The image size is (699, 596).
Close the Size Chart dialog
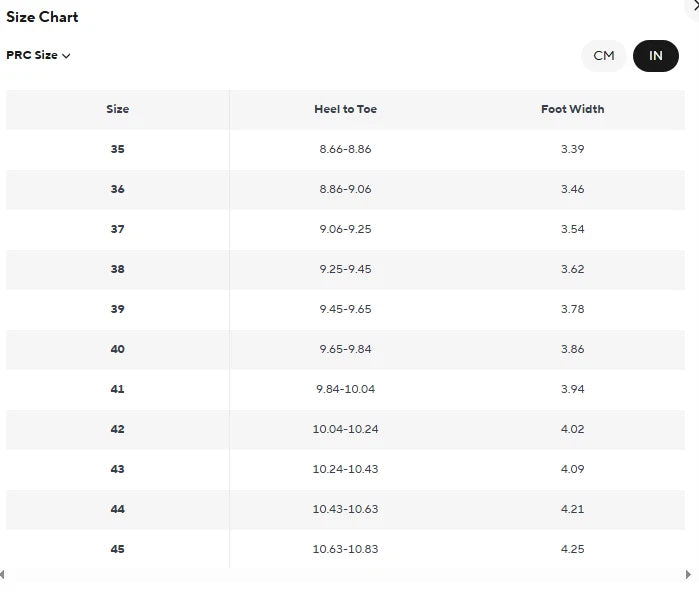tap(695, 6)
